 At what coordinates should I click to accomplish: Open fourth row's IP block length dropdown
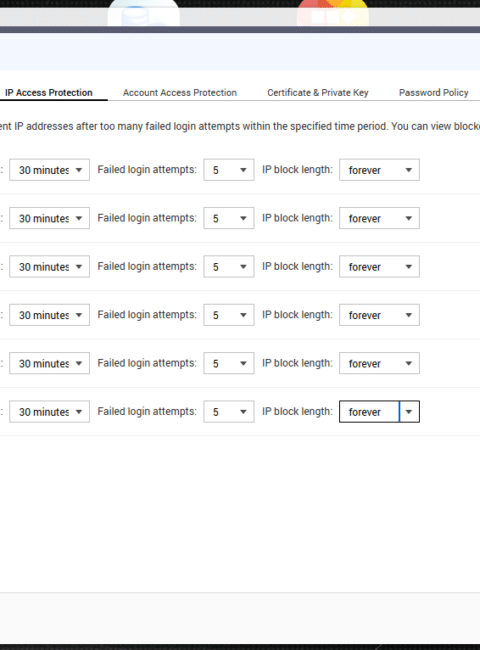coord(379,315)
